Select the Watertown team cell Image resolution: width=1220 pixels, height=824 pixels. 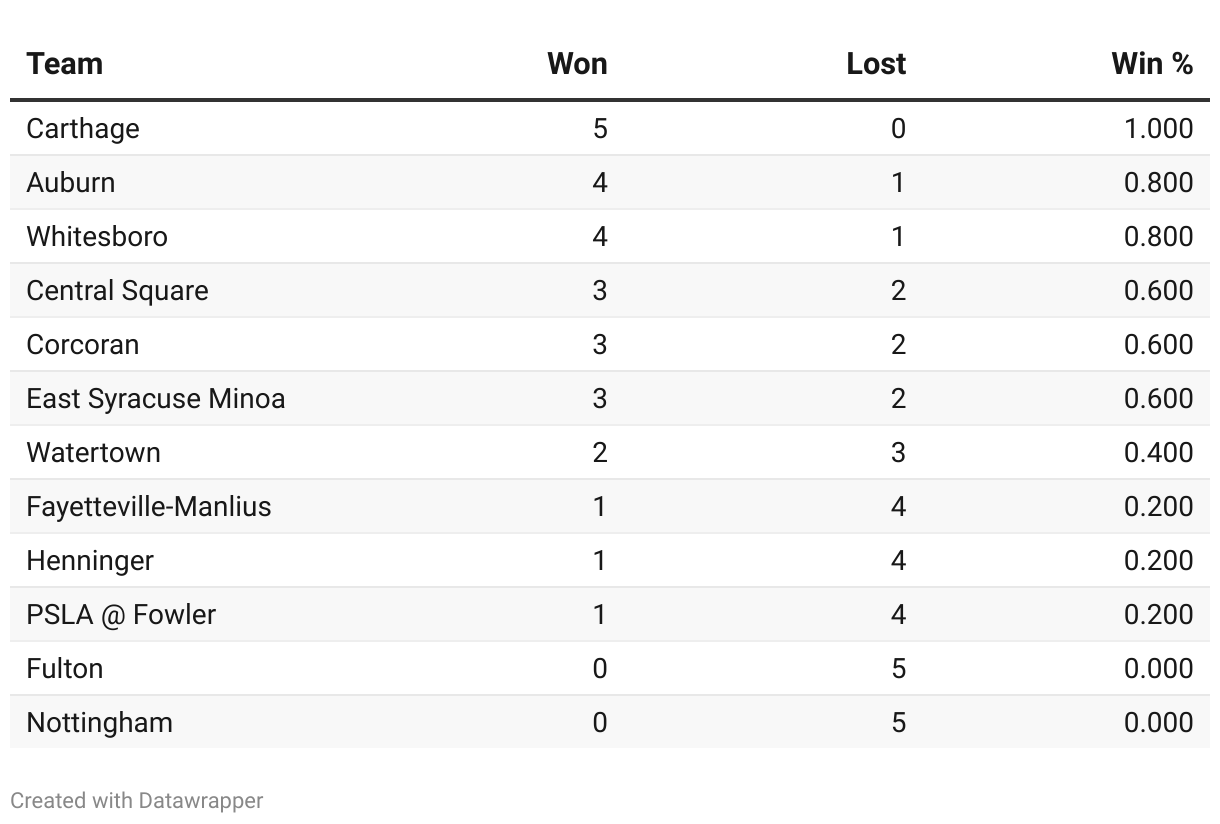pos(94,453)
